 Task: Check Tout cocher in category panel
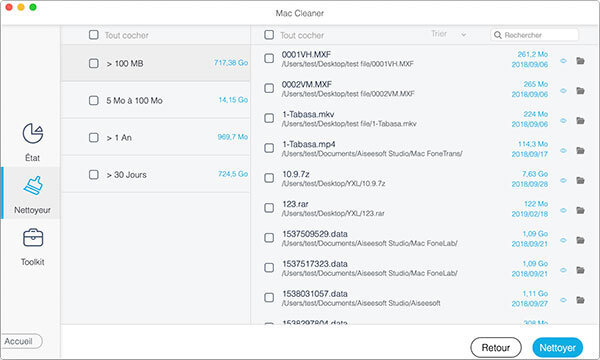(x=94, y=35)
